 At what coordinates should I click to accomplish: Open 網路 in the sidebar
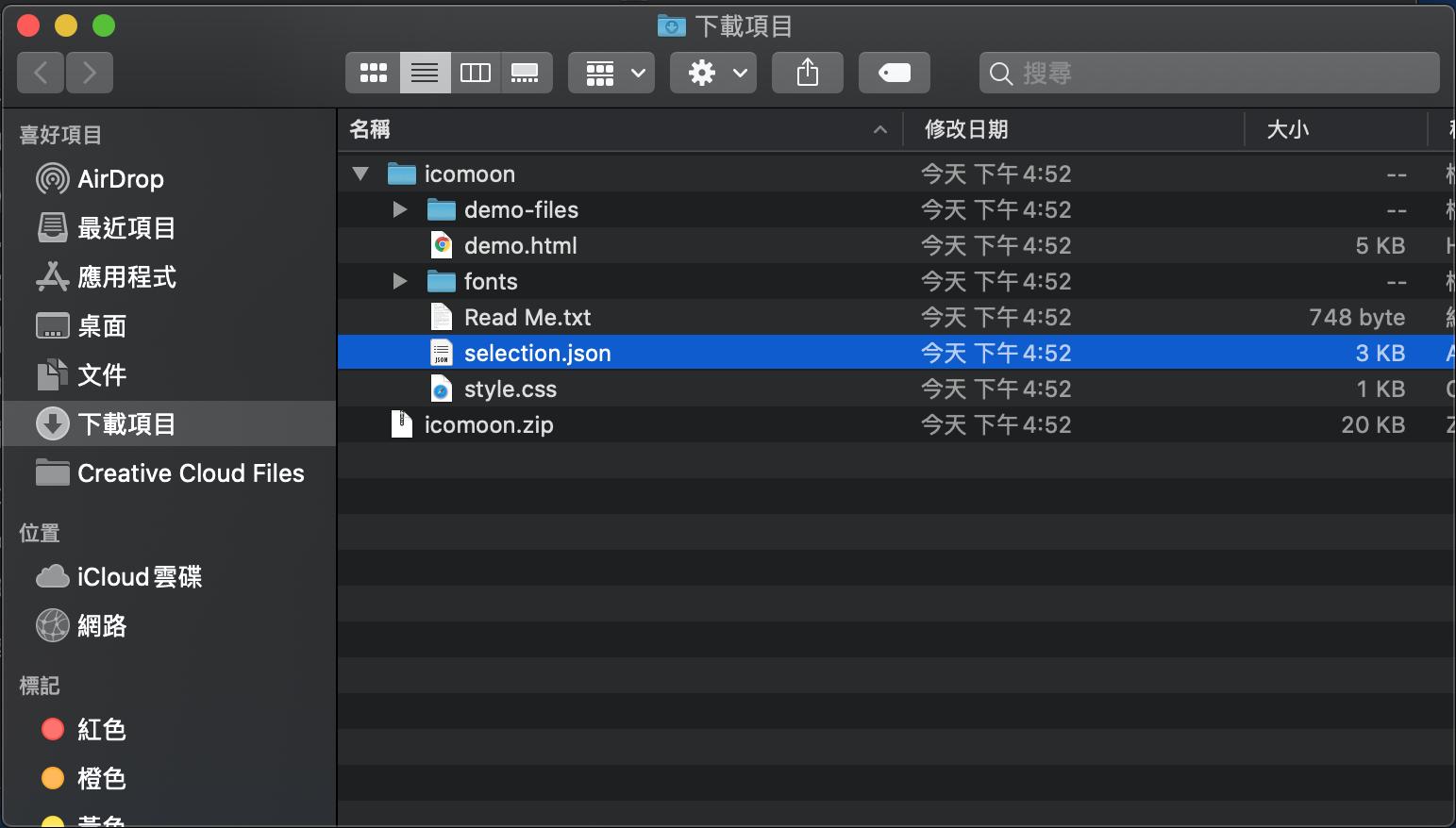[x=170, y=626]
